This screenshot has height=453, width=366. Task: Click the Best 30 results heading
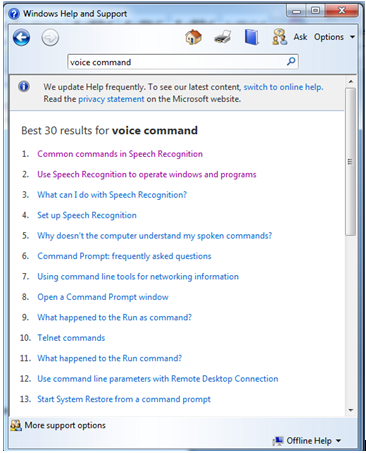(109, 130)
